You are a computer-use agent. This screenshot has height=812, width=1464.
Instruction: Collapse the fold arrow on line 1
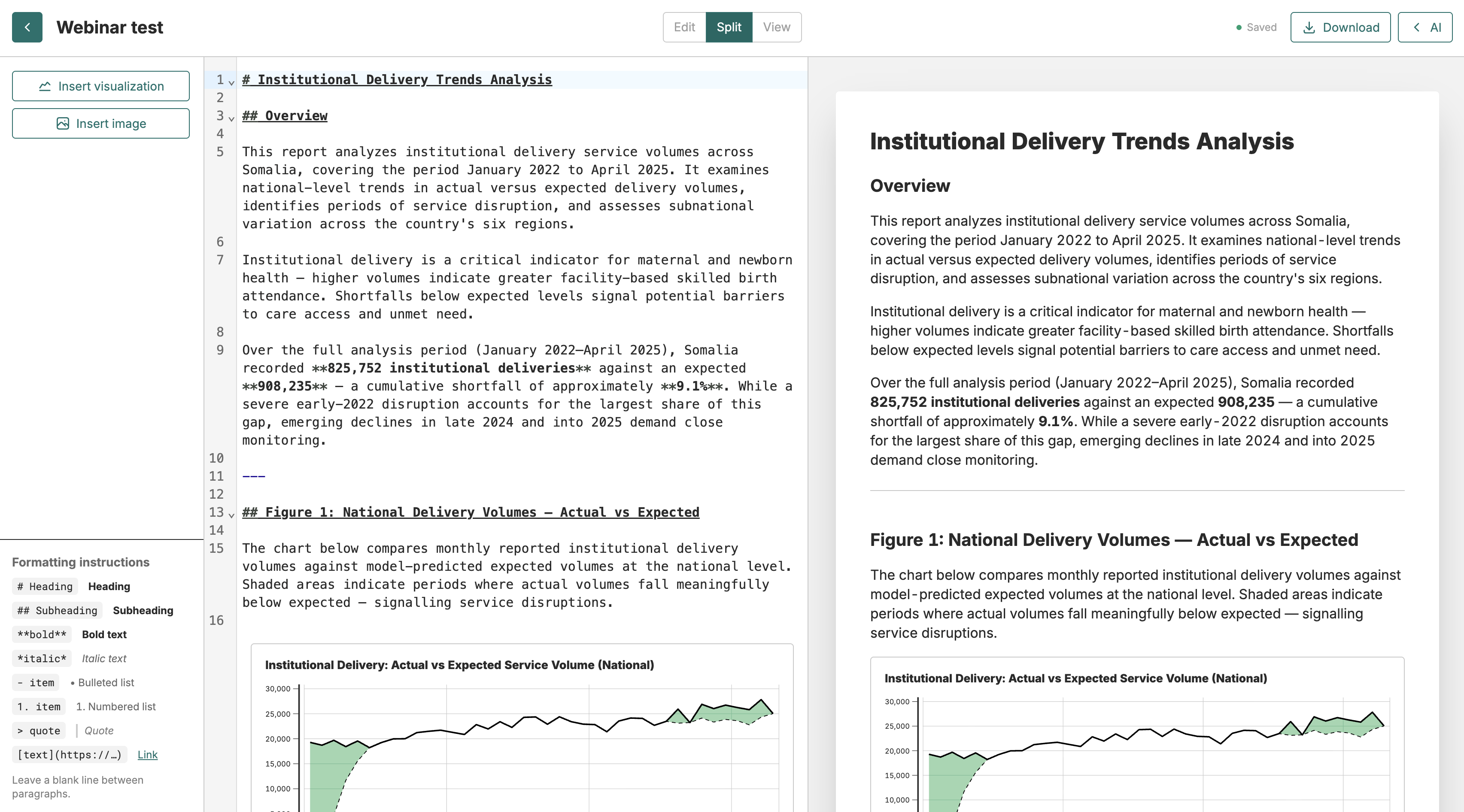click(231, 82)
